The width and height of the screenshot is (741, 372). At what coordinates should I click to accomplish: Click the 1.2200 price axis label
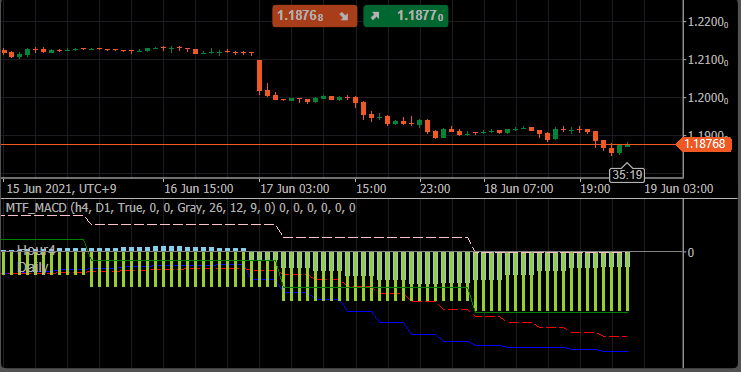click(x=707, y=22)
